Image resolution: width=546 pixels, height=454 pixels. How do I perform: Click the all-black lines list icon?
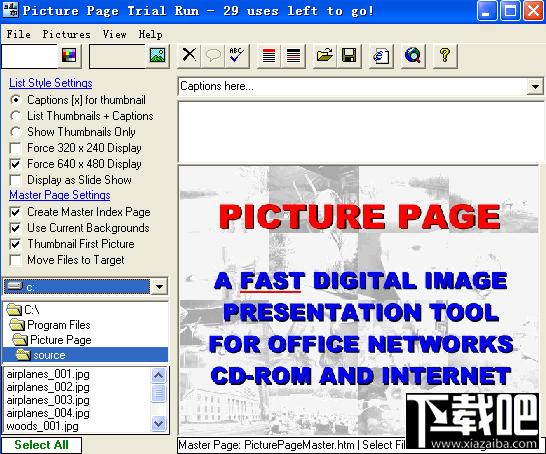(x=293, y=56)
